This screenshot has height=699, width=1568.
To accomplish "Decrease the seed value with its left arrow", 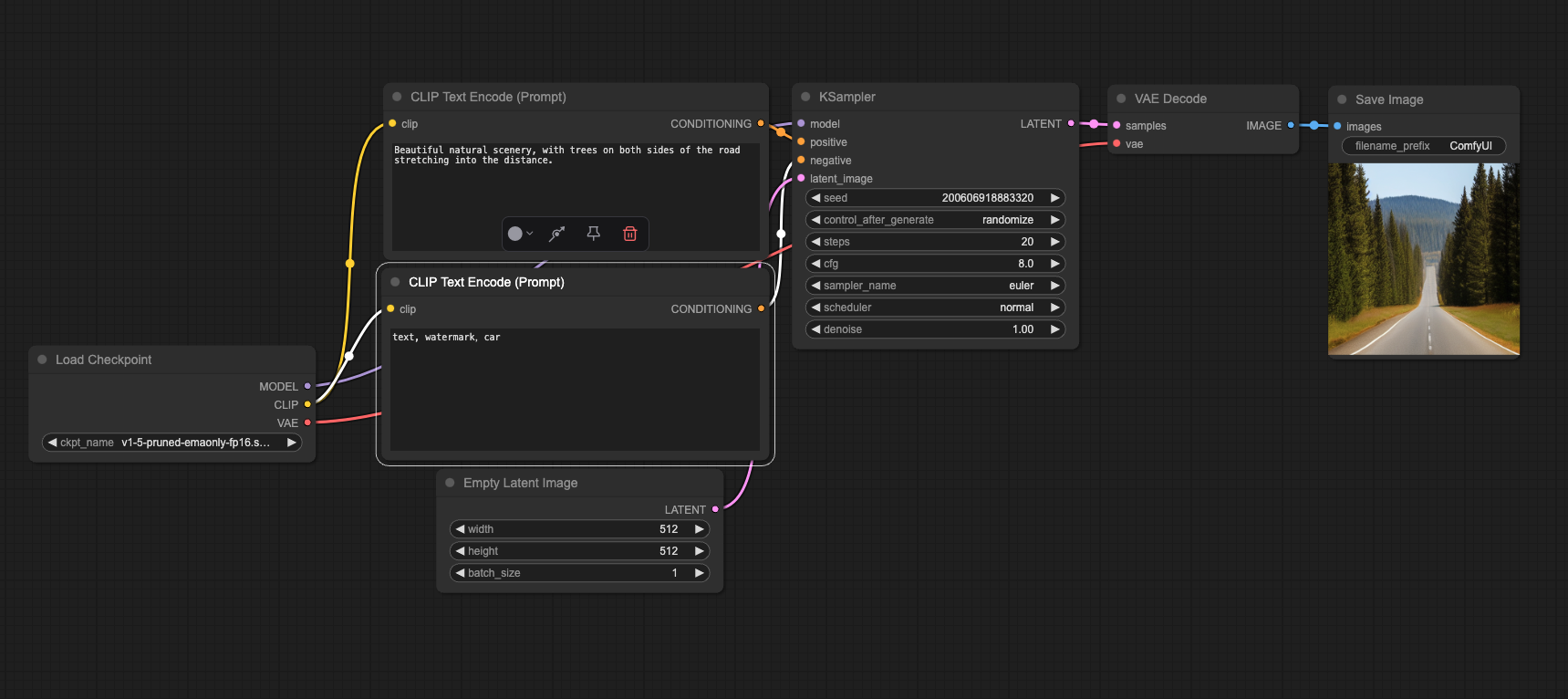I will coord(815,198).
